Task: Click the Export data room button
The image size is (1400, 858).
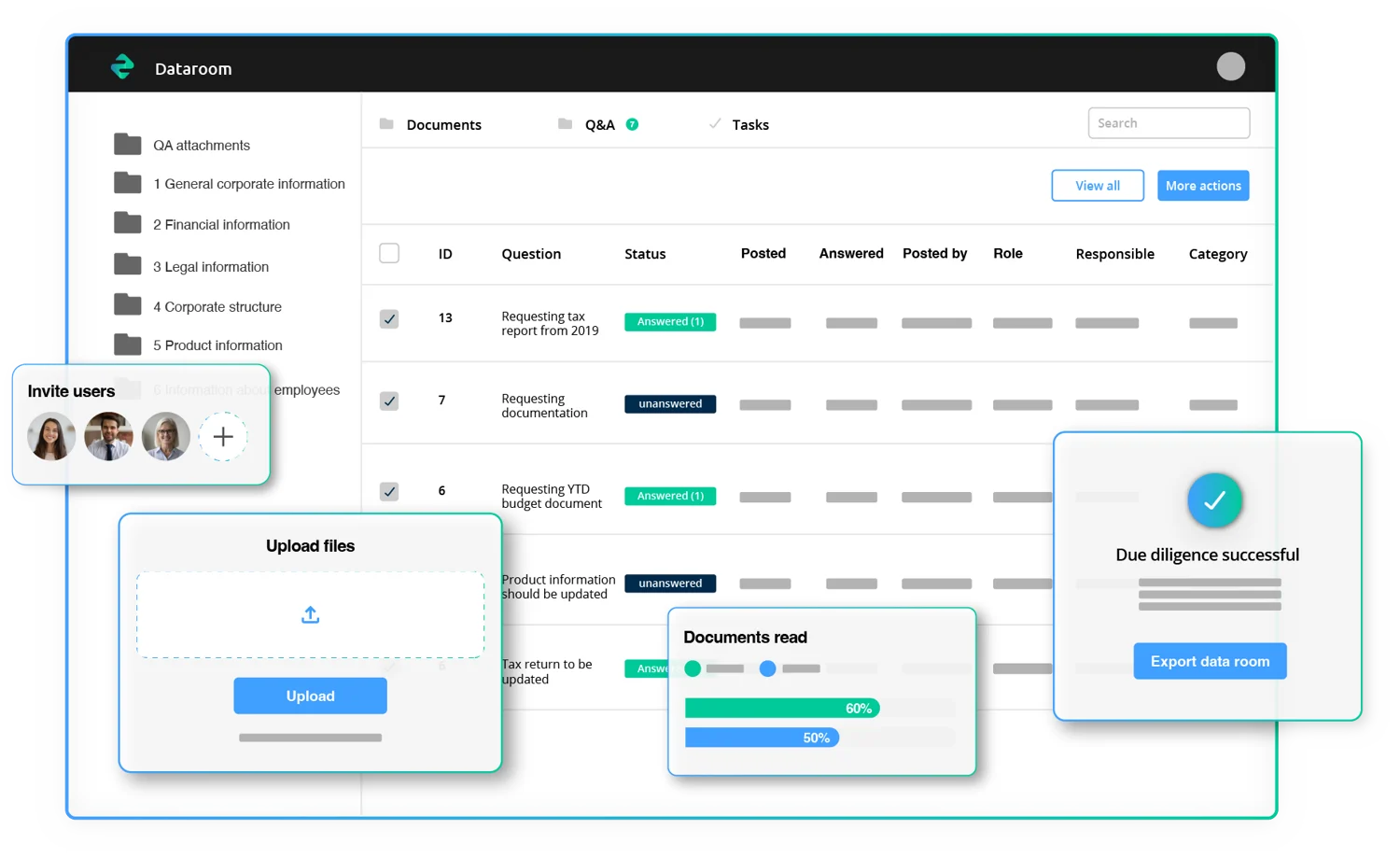Action: (x=1210, y=661)
